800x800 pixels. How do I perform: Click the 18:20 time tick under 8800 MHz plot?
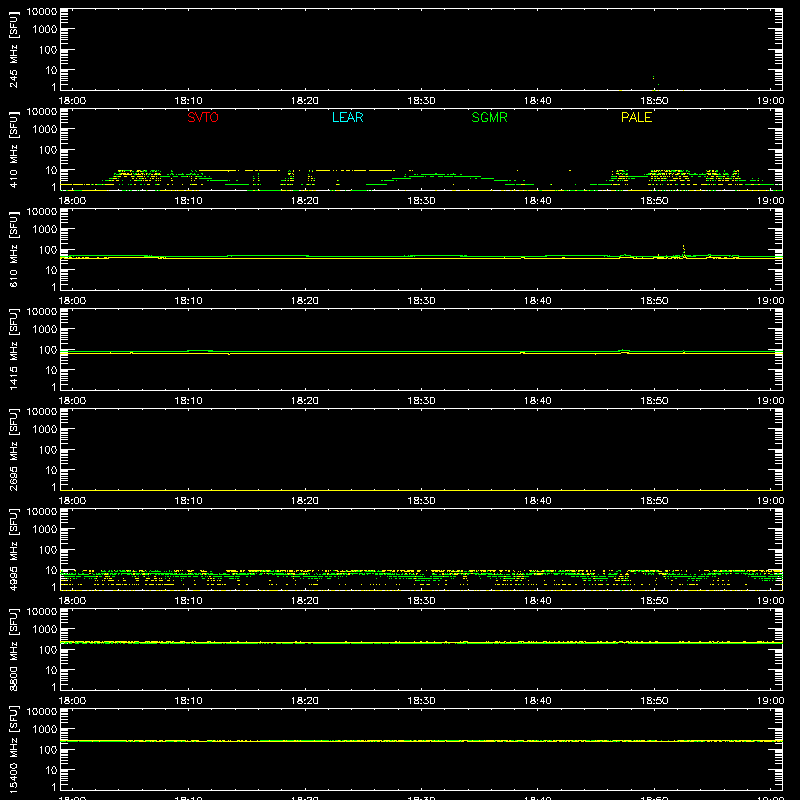click(305, 701)
